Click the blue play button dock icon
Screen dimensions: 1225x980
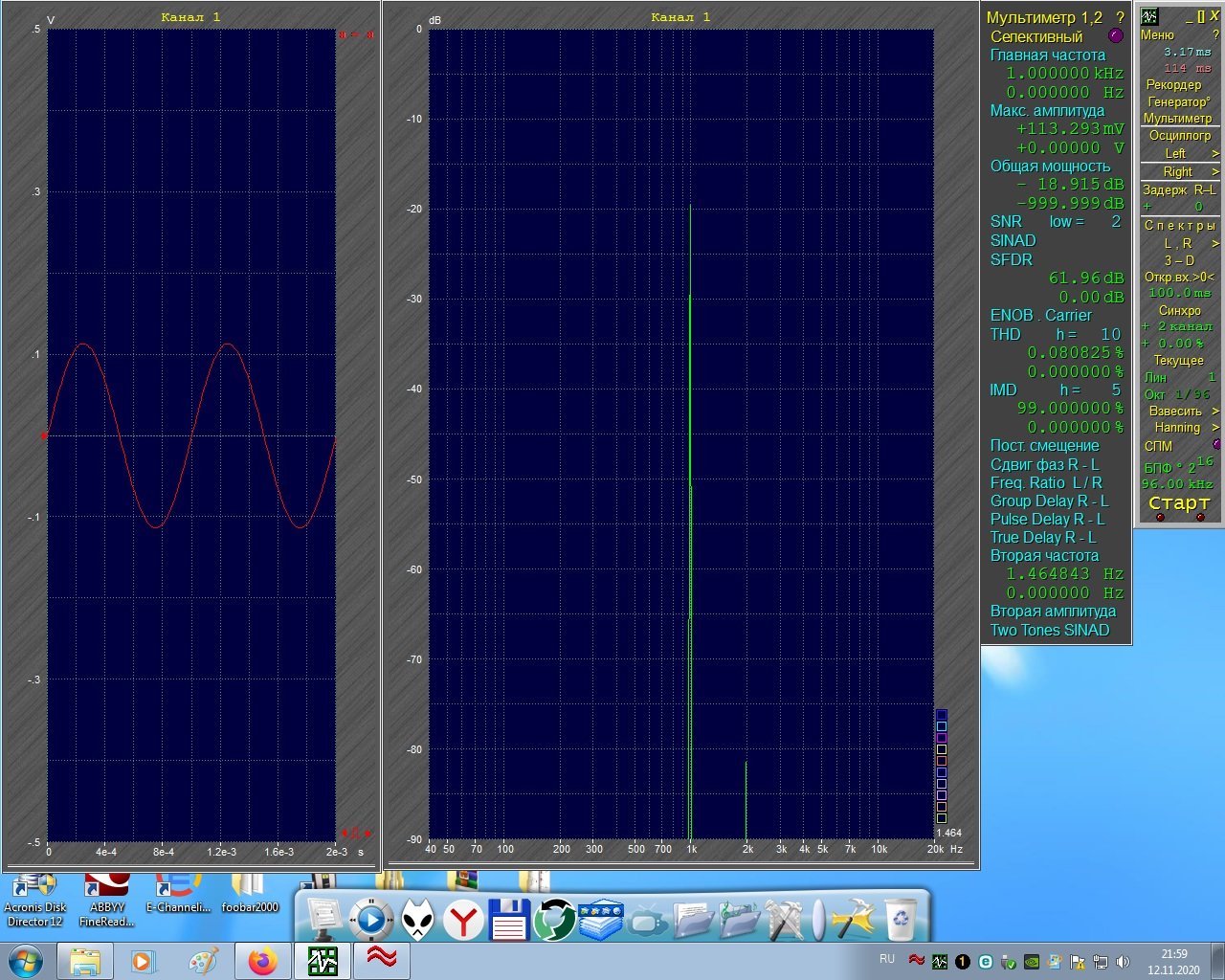coord(370,921)
